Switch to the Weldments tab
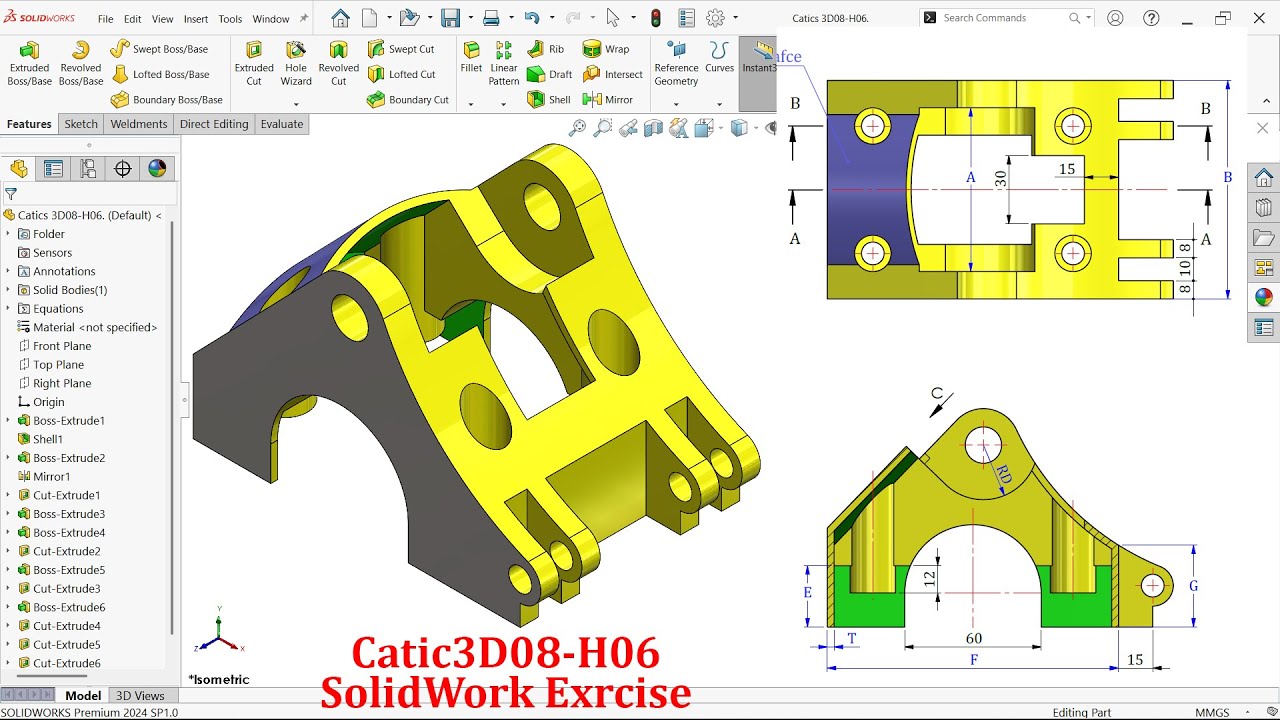Image resolution: width=1280 pixels, height=720 pixels. tap(139, 124)
